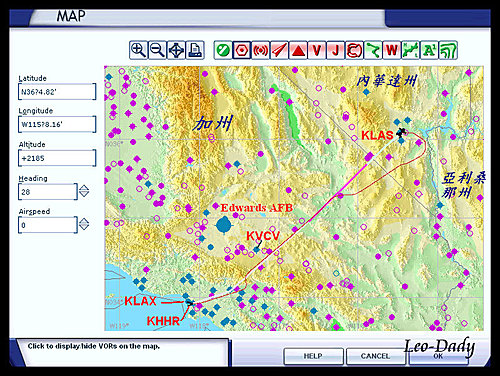500x376 pixels.
Task: Toggle airspace boundaries icon
Action: pos(354,51)
